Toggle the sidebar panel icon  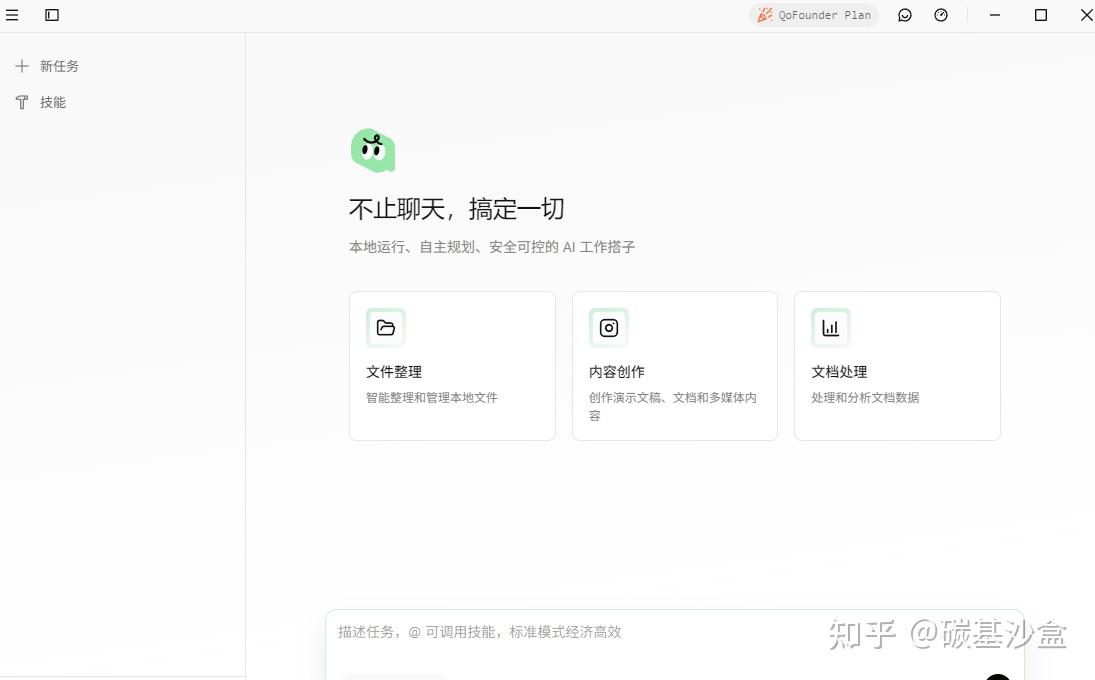click(52, 15)
